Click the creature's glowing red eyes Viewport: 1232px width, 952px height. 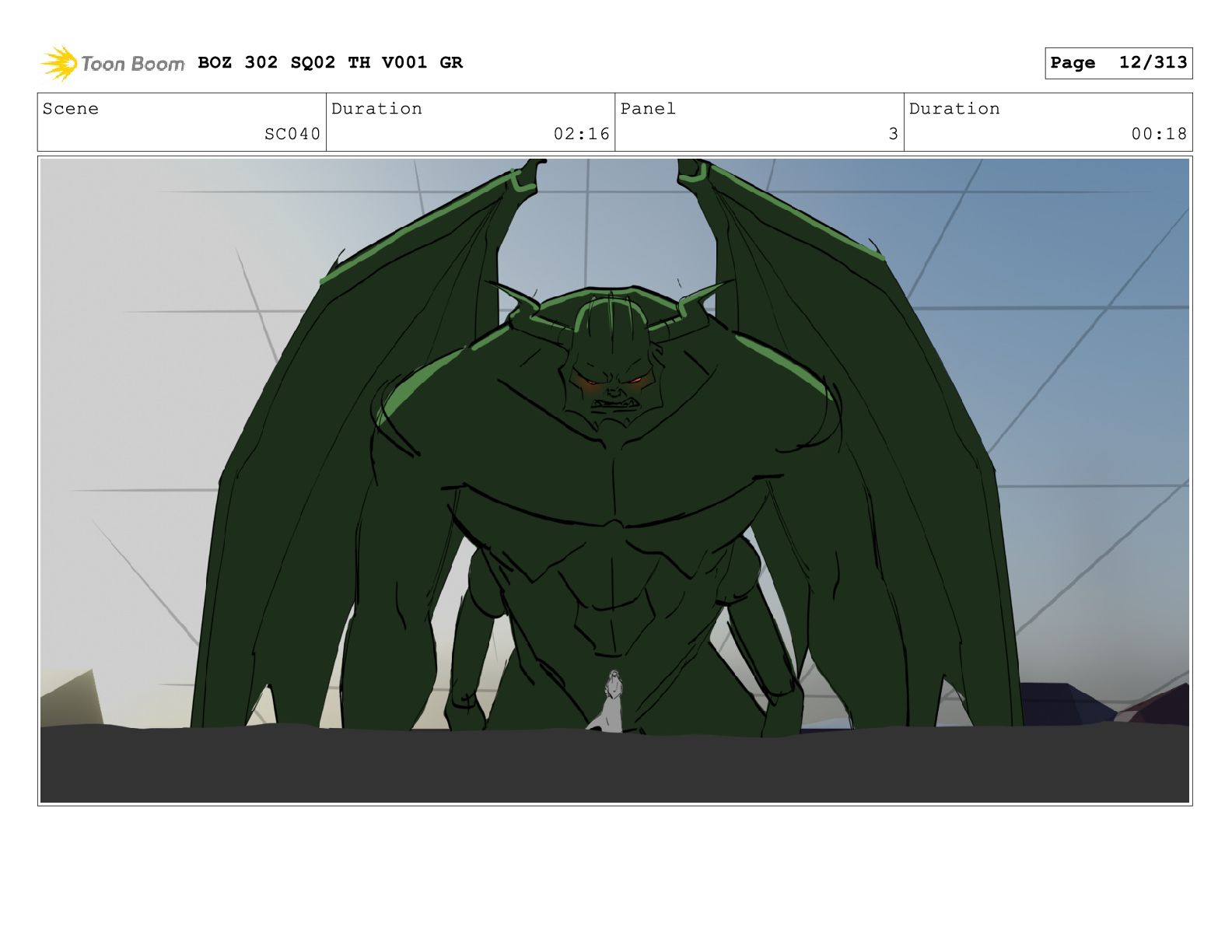pos(614,382)
